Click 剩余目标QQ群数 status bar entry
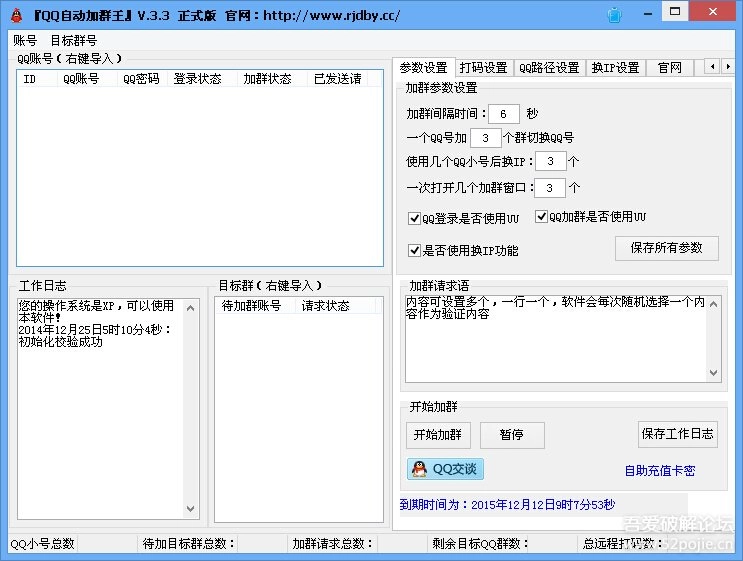This screenshot has height=561, width=743. [480, 543]
